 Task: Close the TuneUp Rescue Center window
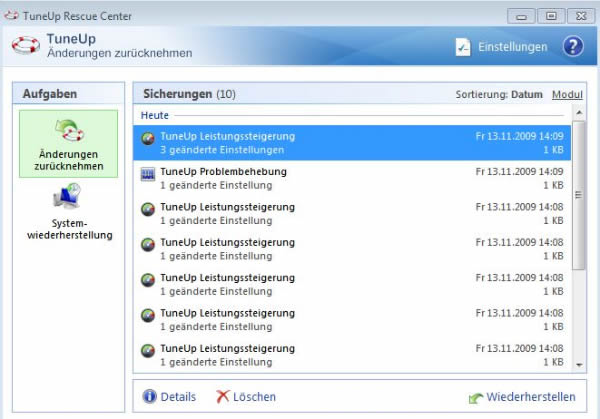[x=581, y=16]
